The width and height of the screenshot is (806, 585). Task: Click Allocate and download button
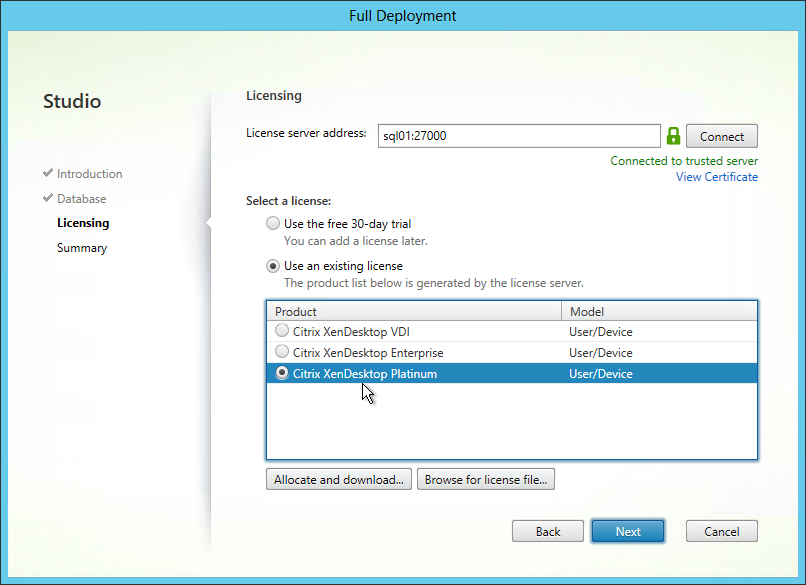pos(339,479)
